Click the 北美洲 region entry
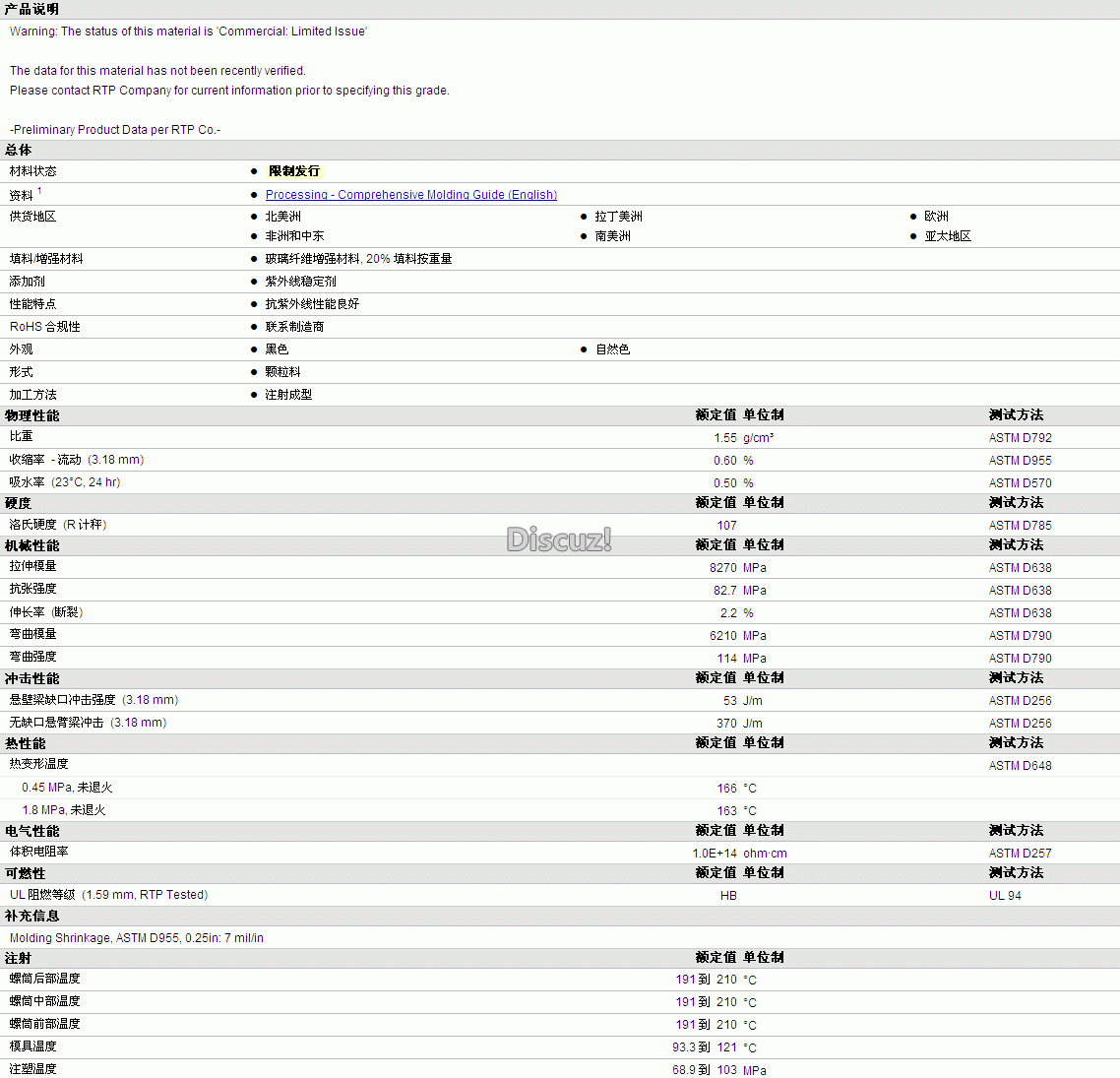This screenshot has height=1078, width=1120. [282, 217]
